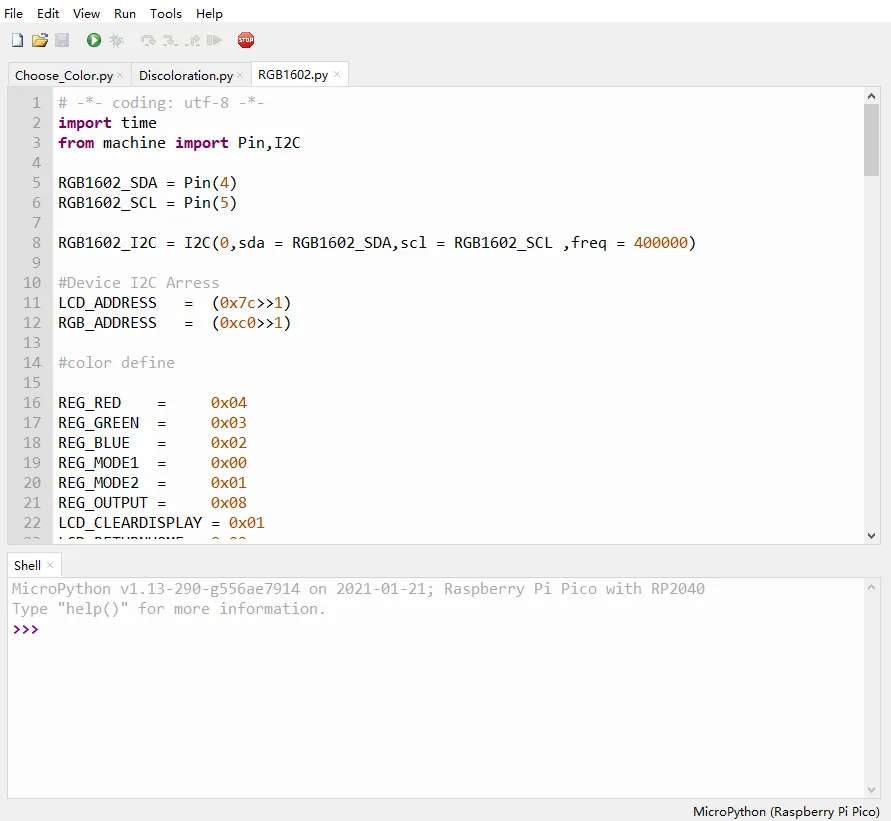
Task: Close the Choose_Color.py tab
Action: [x=120, y=75]
